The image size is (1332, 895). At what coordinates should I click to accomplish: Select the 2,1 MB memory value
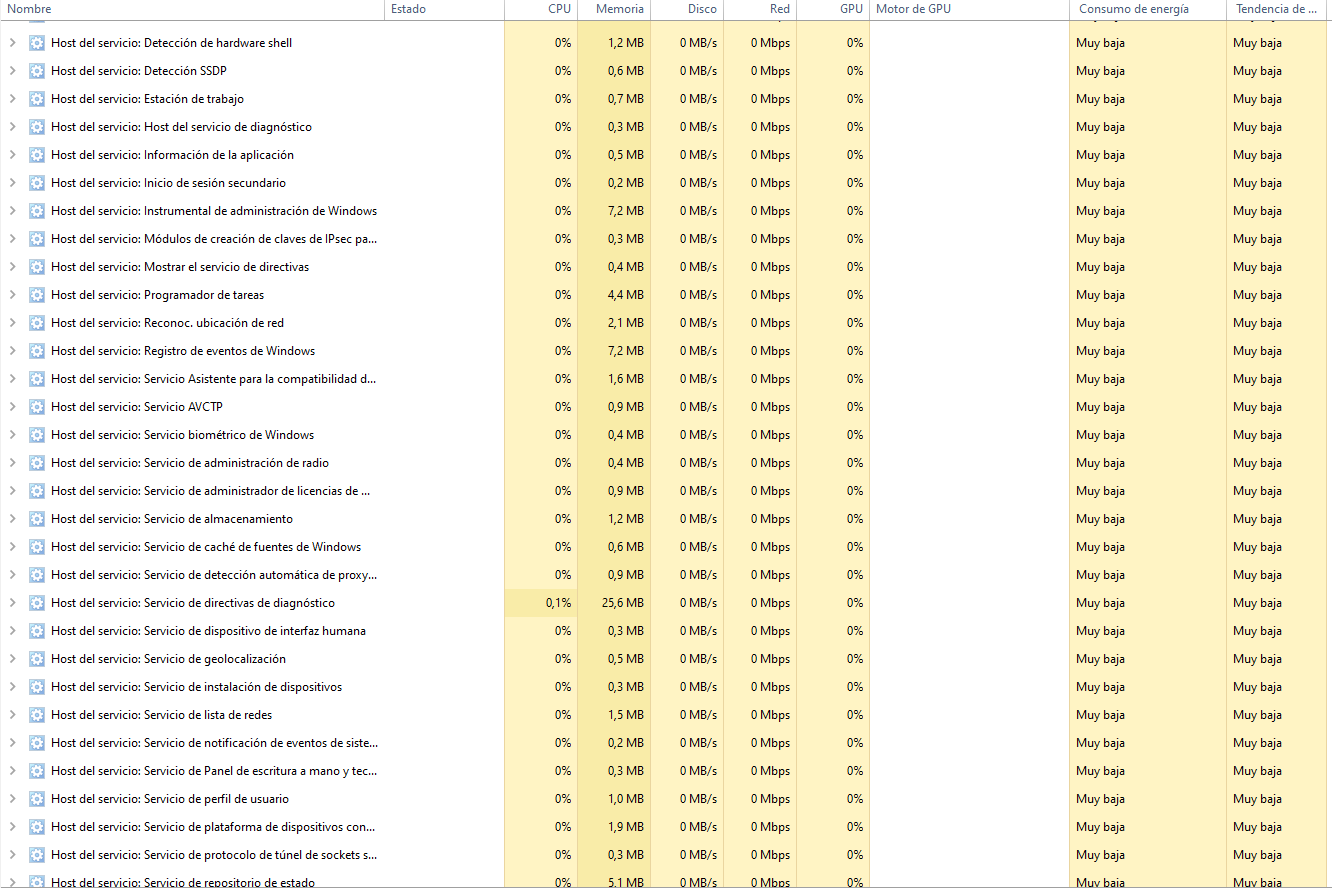pyautogui.click(x=626, y=323)
